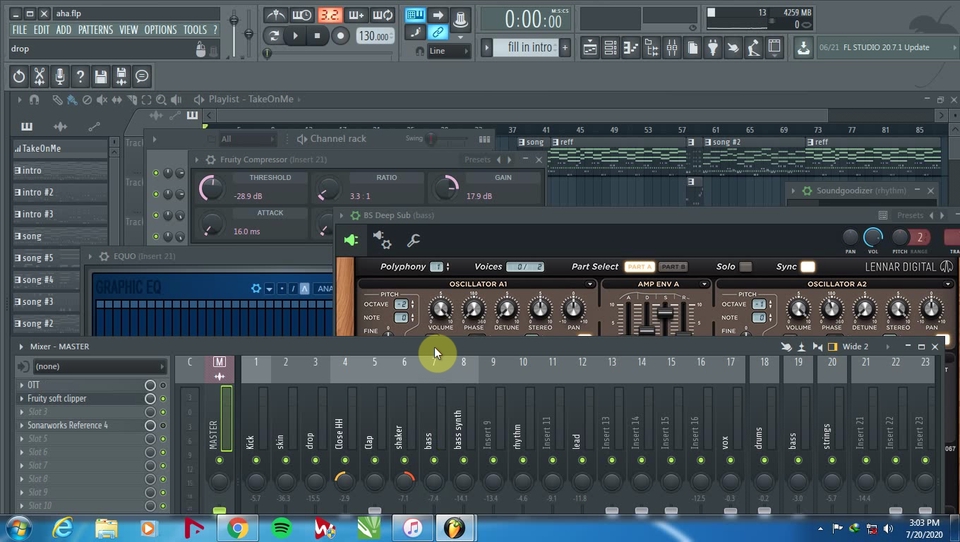Toggle Fruity soft clipper enable LED
The image size is (960, 542).
pyautogui.click(x=163, y=399)
